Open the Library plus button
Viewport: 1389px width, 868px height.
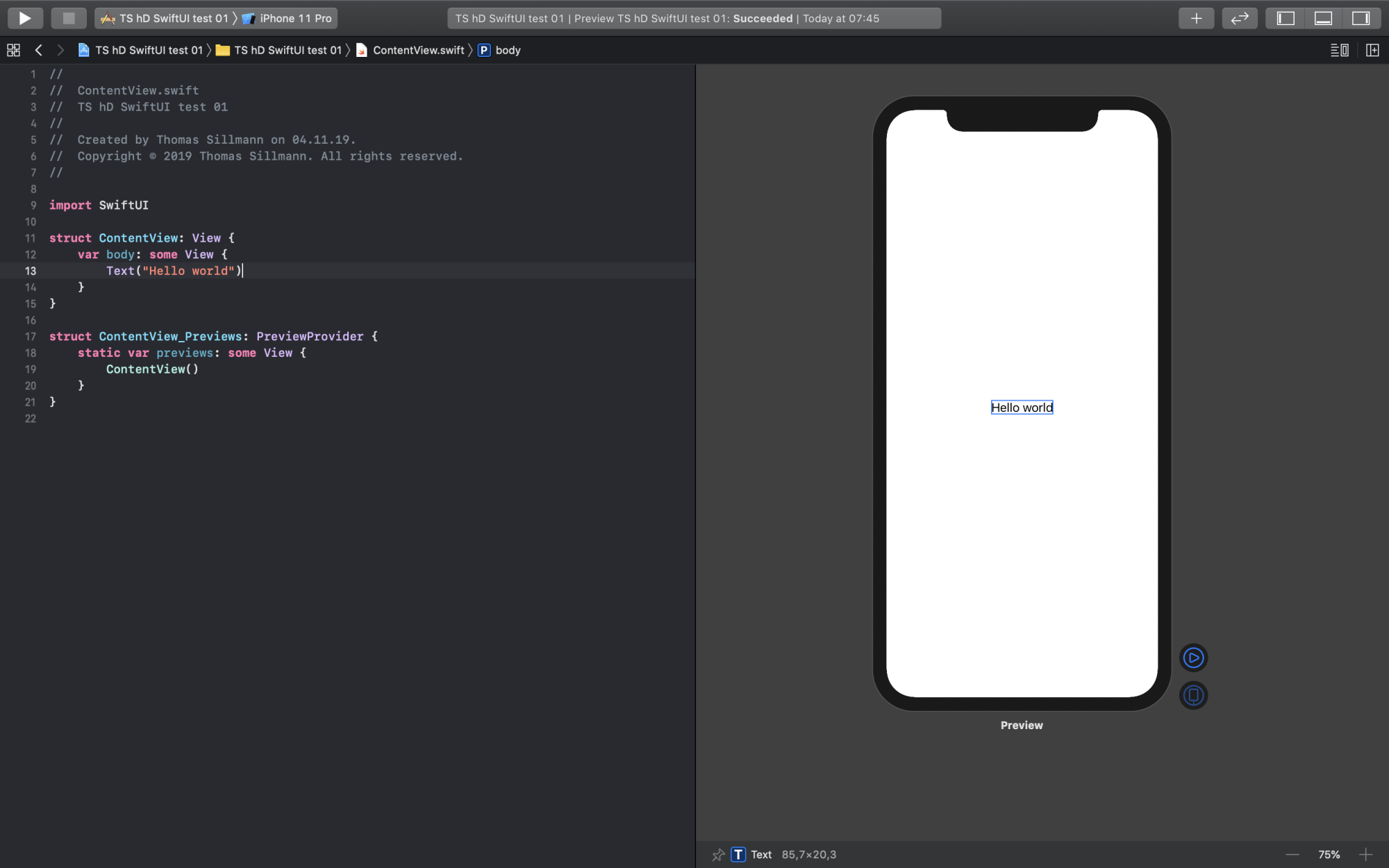[x=1196, y=18]
